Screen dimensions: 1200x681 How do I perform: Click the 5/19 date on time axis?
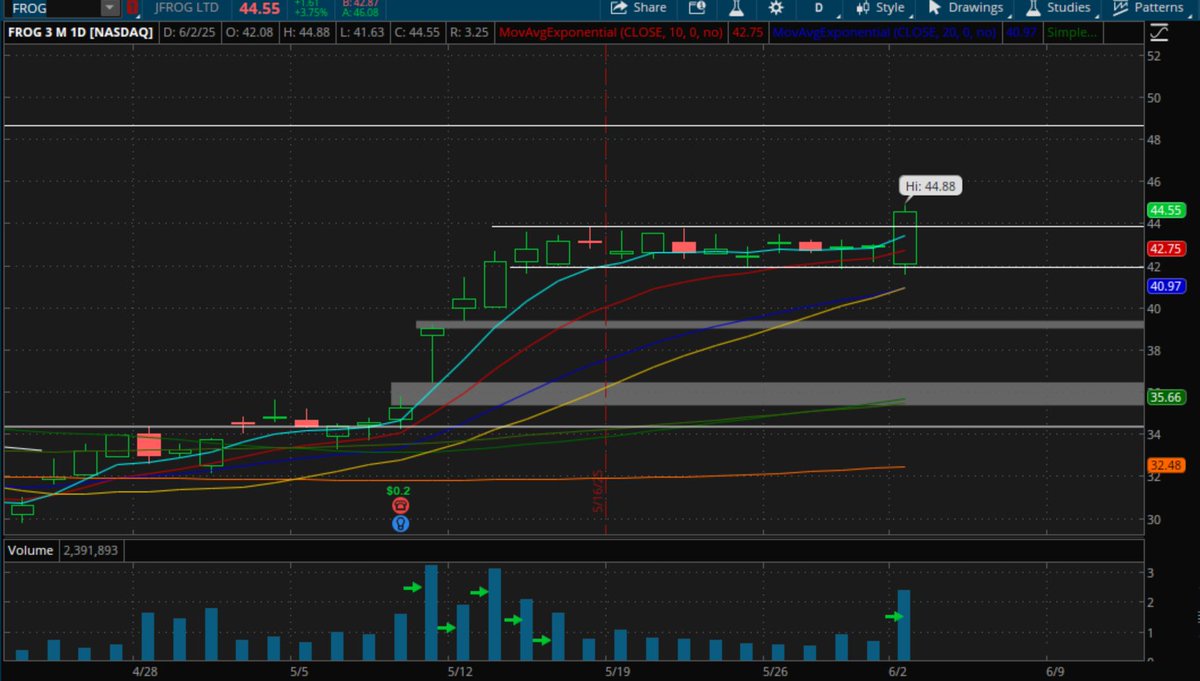click(617, 672)
